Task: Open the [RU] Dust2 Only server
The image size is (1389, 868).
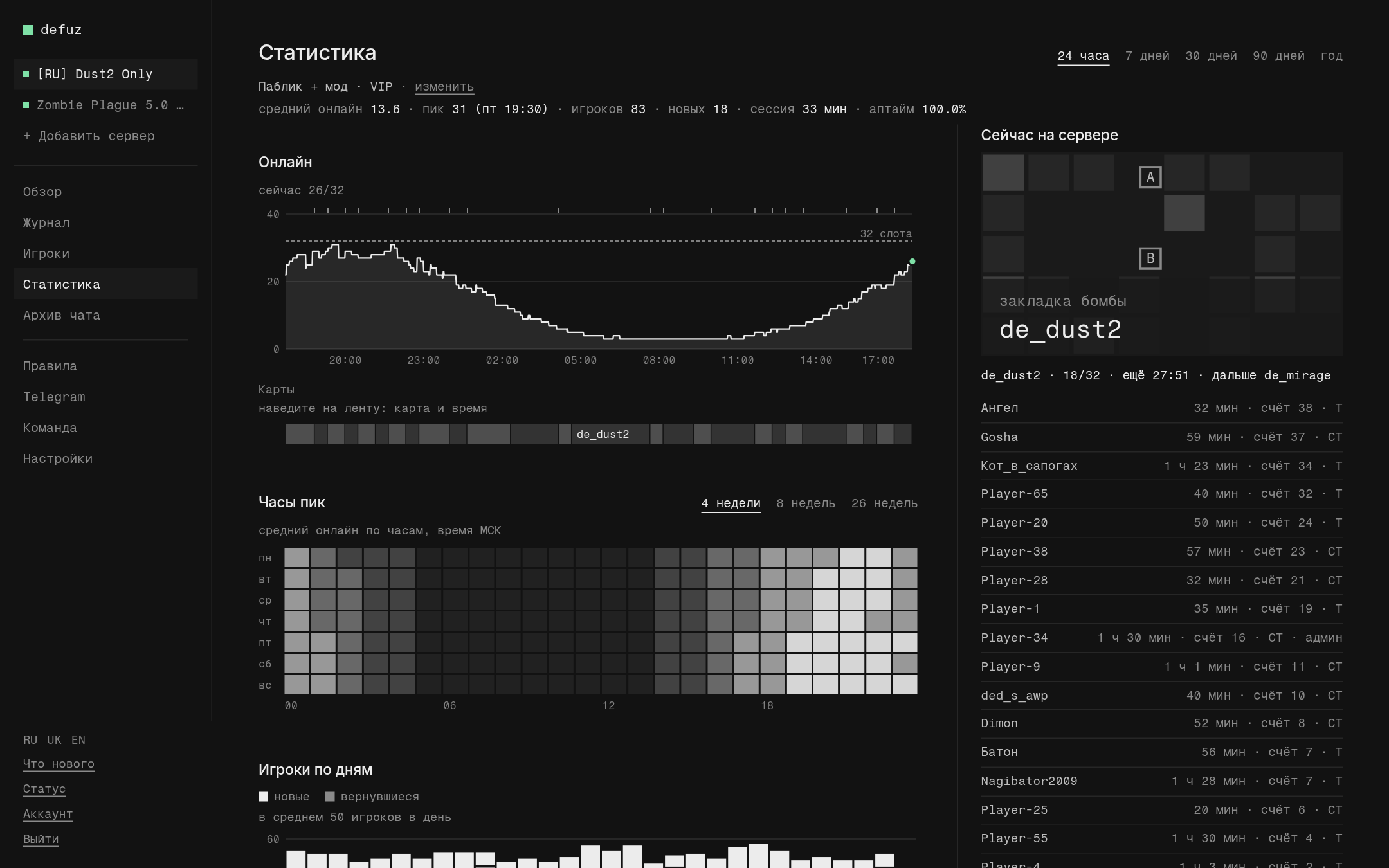Action: point(105,74)
